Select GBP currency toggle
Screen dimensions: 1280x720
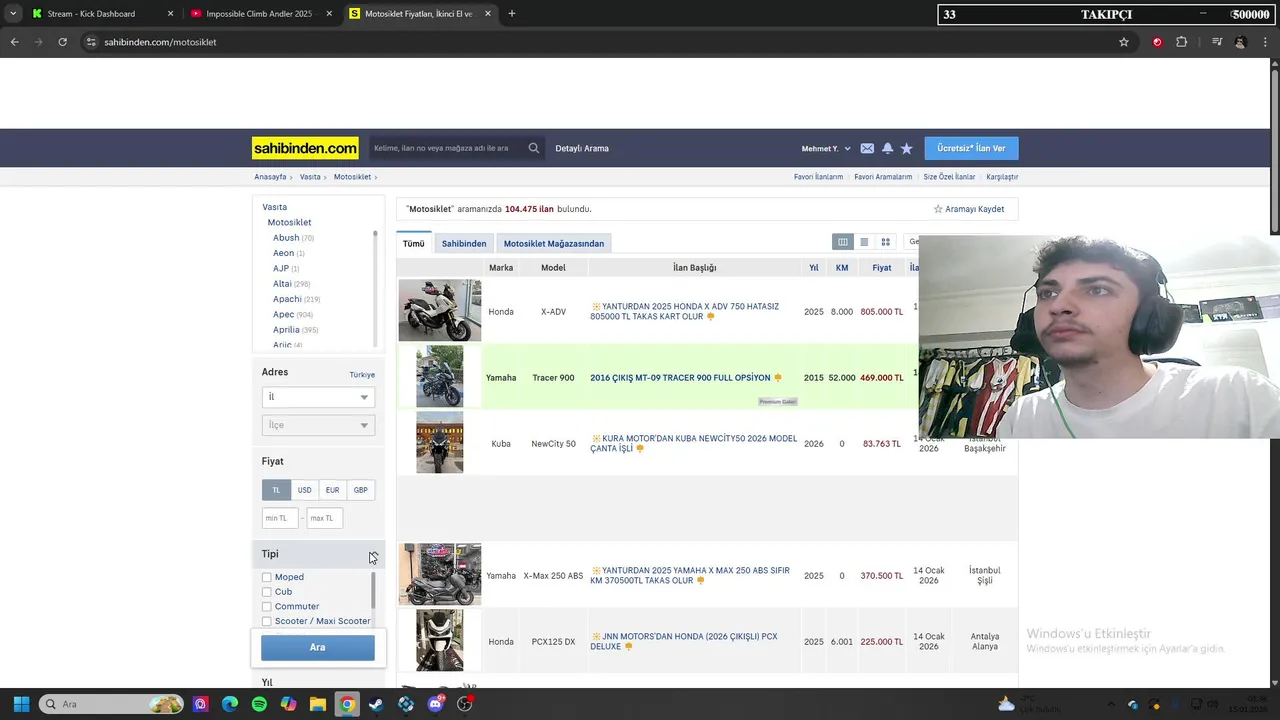pyautogui.click(x=360, y=490)
